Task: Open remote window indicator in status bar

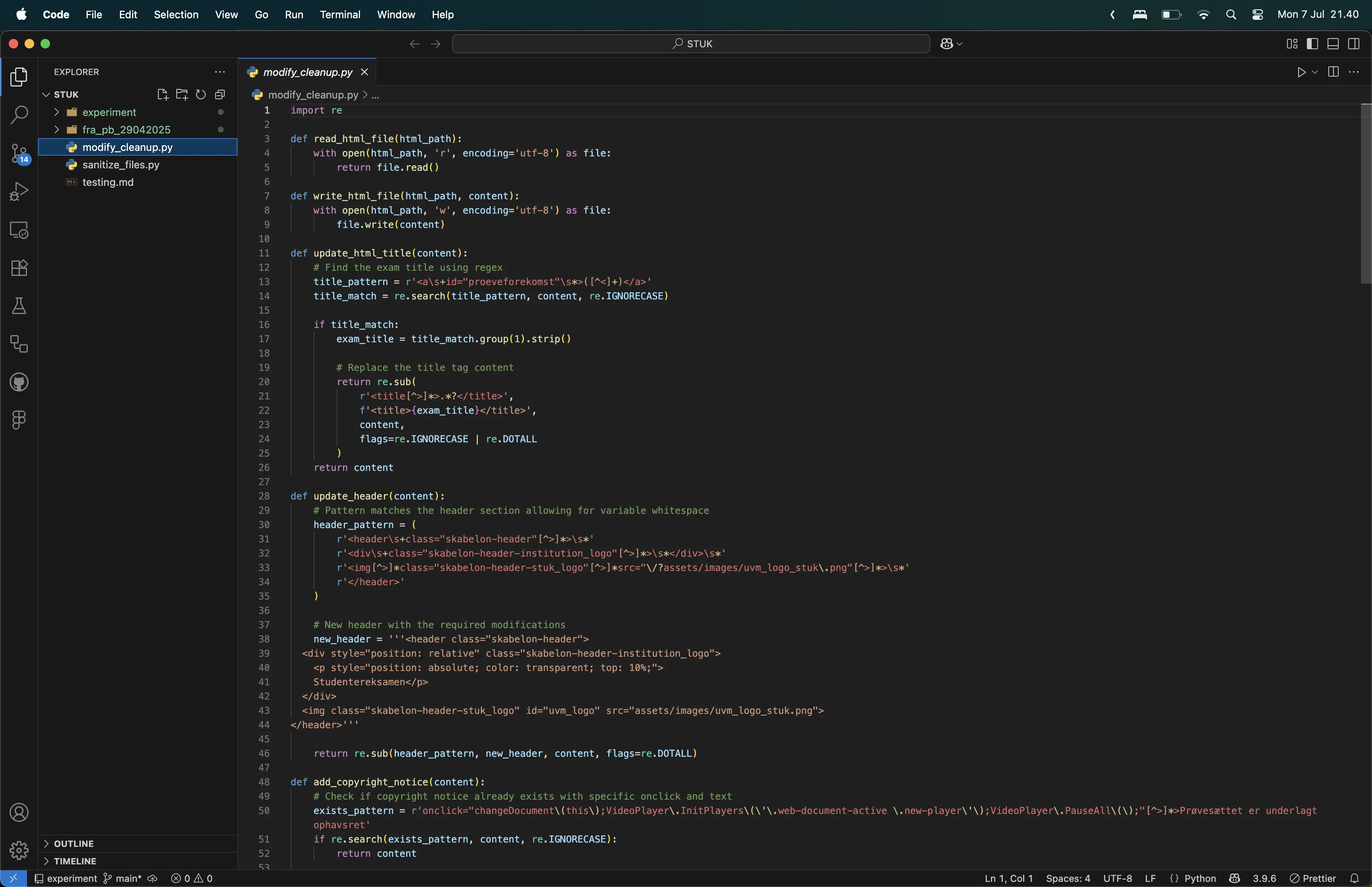Action: pyautogui.click(x=13, y=878)
